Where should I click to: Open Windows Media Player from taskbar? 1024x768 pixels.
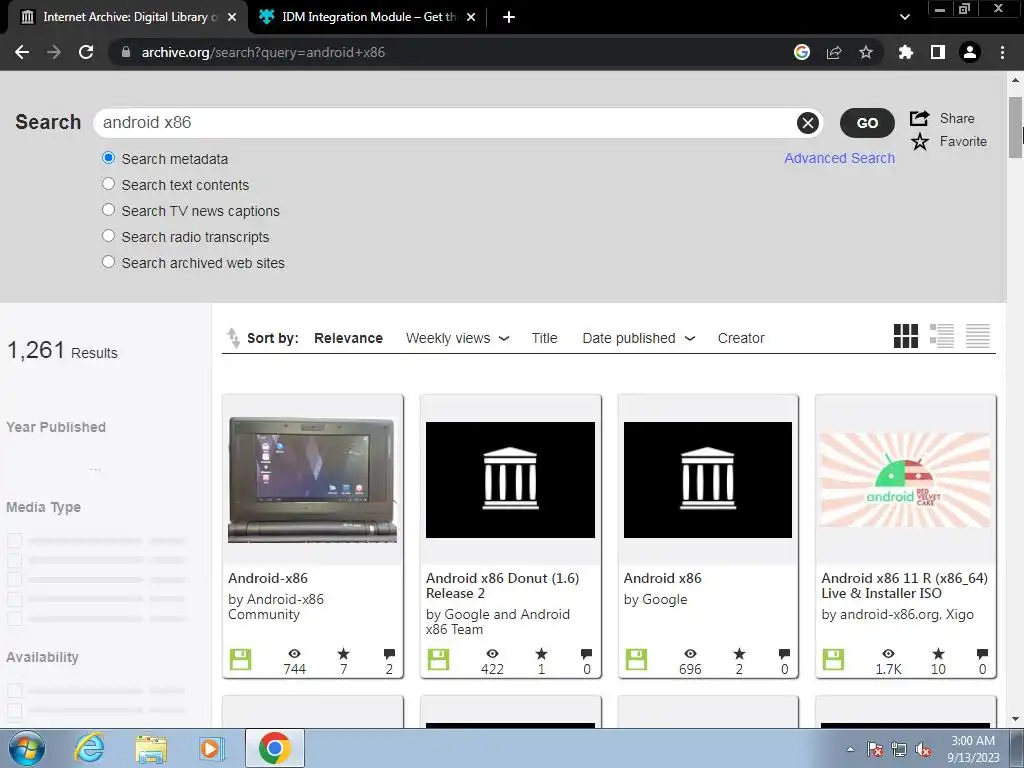[x=212, y=748]
